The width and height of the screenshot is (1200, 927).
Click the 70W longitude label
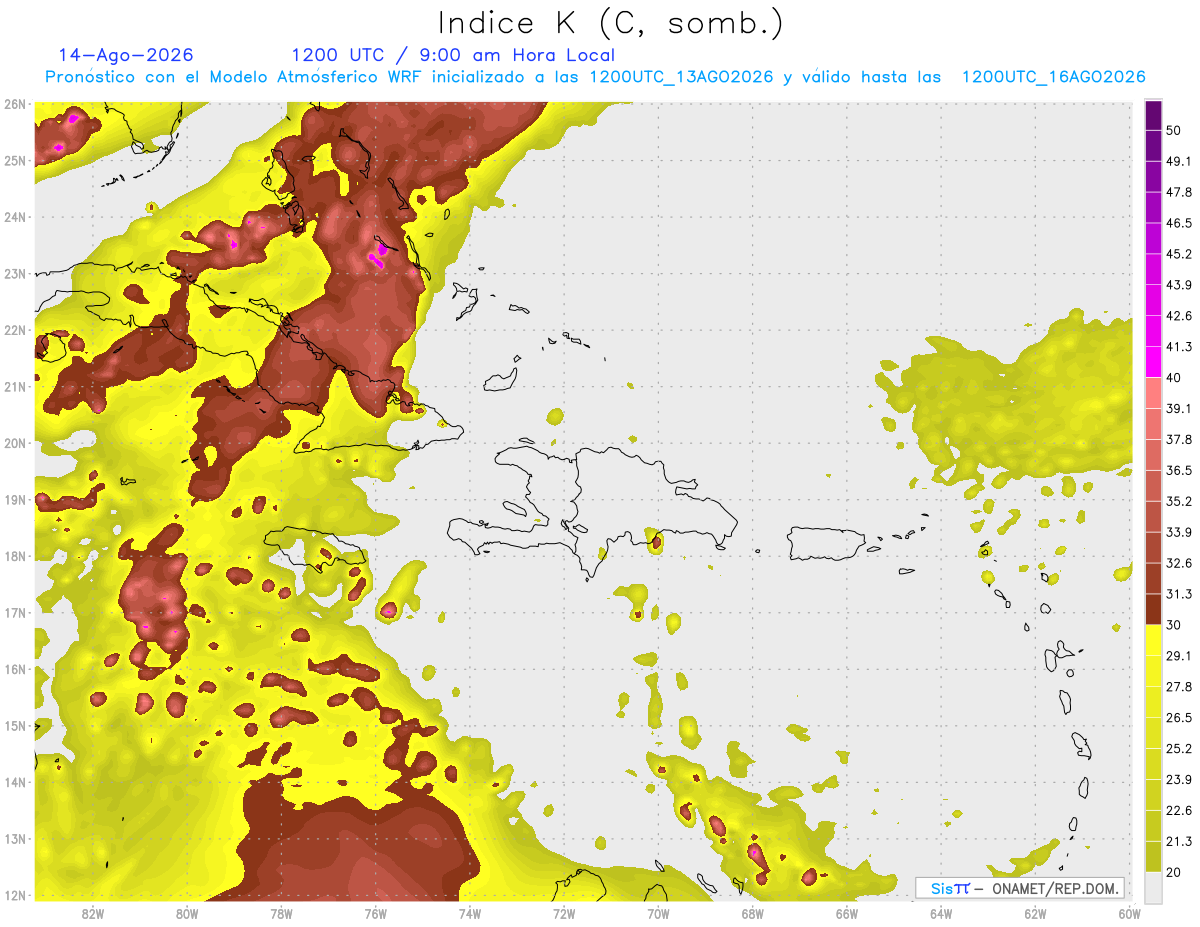658,912
